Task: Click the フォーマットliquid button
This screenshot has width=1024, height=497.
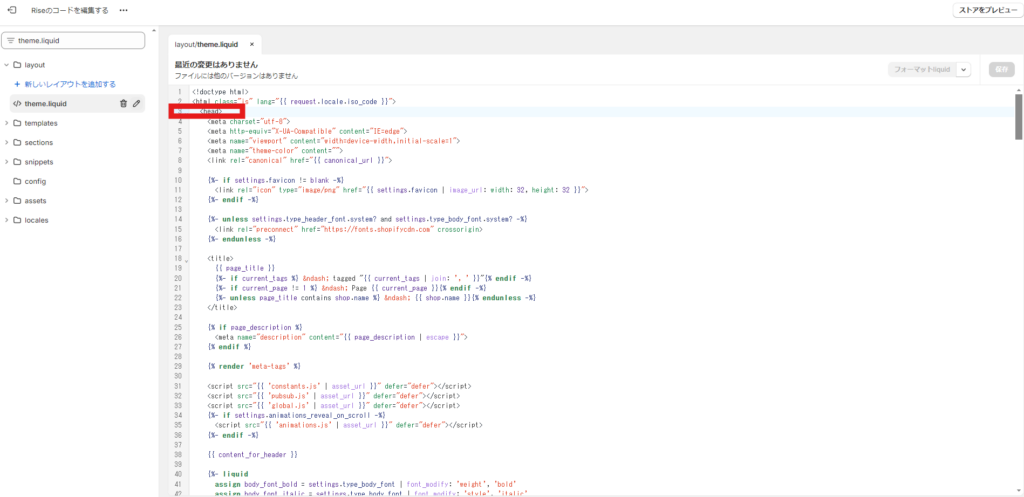Action: click(x=921, y=70)
